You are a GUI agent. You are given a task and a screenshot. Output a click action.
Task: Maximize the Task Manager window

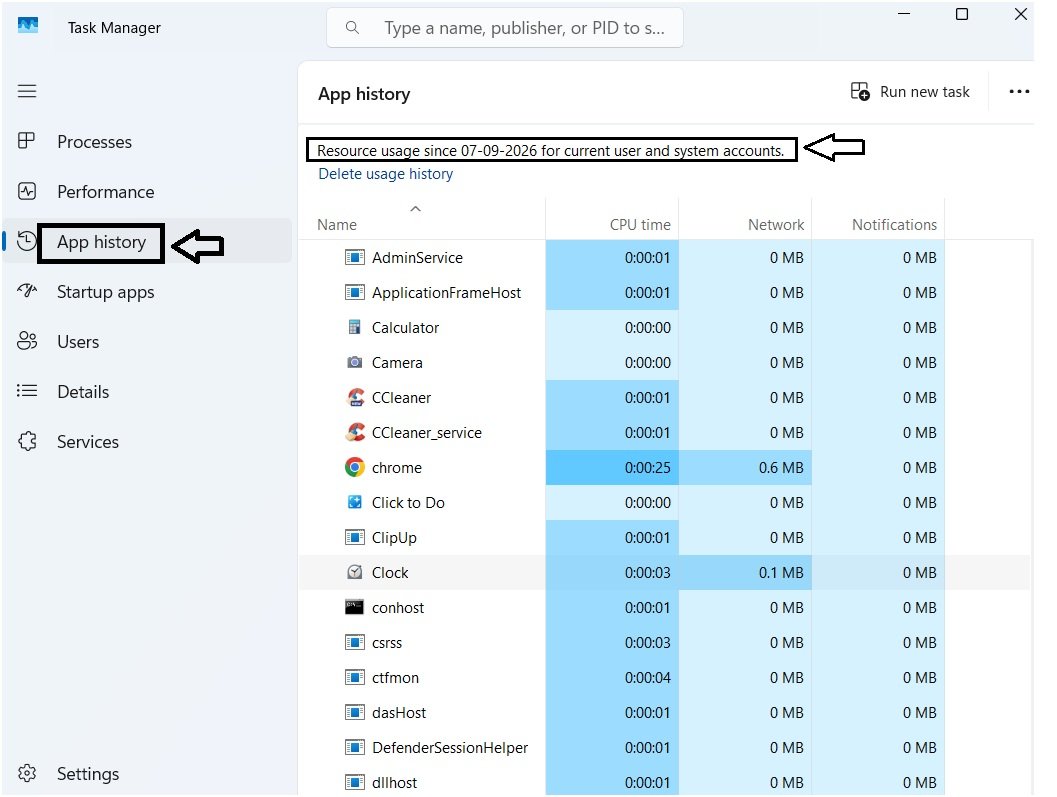pyautogui.click(x=962, y=14)
